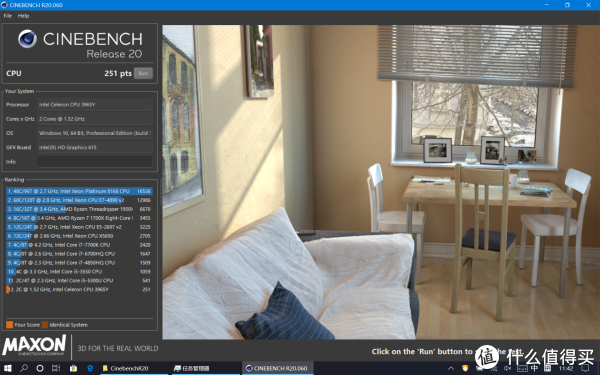This screenshot has width=600, height=375.
Task: Open the Windows Start menu
Action: 8,368
